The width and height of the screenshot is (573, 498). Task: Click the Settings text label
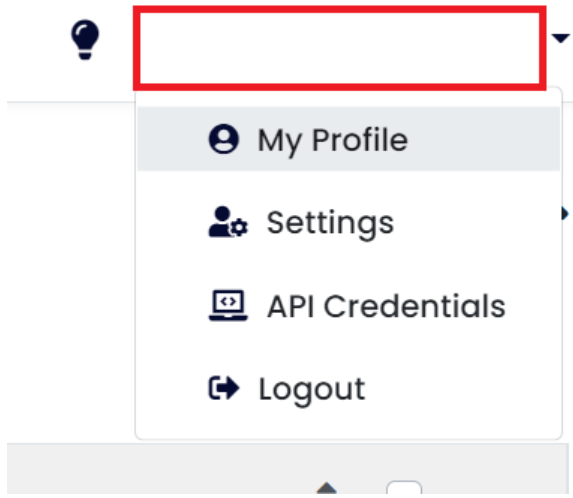pos(330,224)
